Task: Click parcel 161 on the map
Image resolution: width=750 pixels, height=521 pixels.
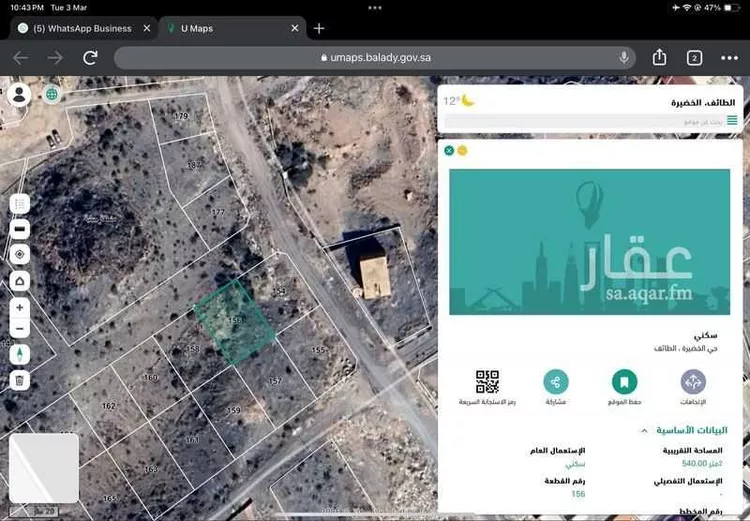Action: [x=192, y=439]
